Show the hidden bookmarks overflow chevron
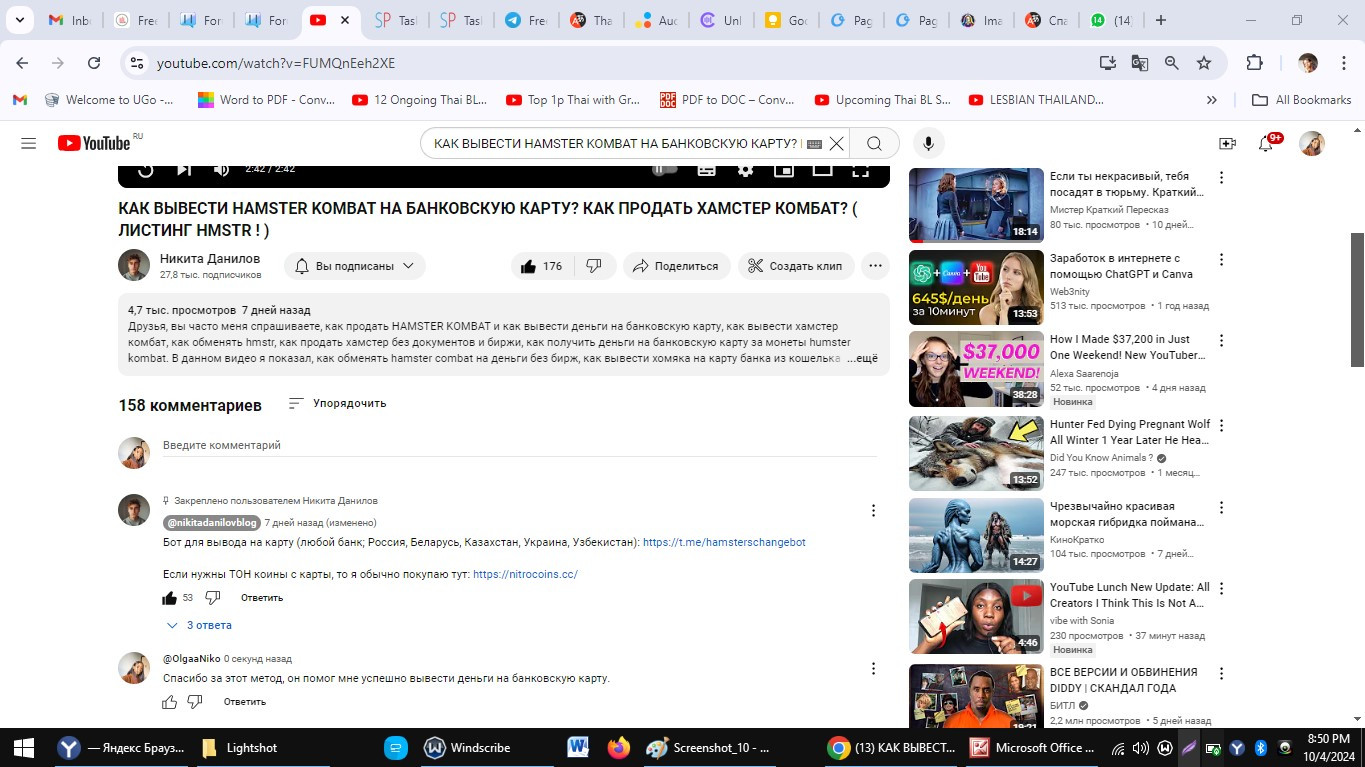This screenshot has width=1365, height=767. pyautogui.click(x=1212, y=100)
